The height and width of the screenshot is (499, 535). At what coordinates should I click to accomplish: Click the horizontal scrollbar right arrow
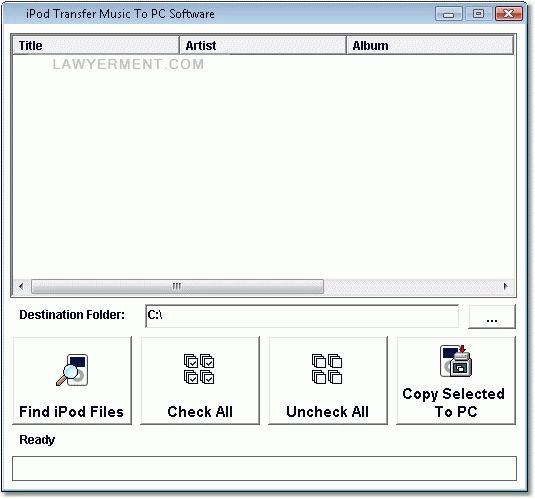(506, 286)
